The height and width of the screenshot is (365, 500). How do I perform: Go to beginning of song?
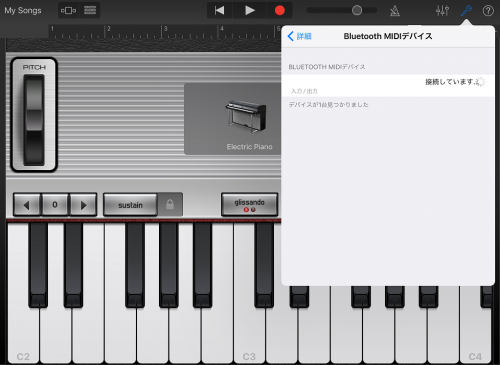tap(220, 11)
